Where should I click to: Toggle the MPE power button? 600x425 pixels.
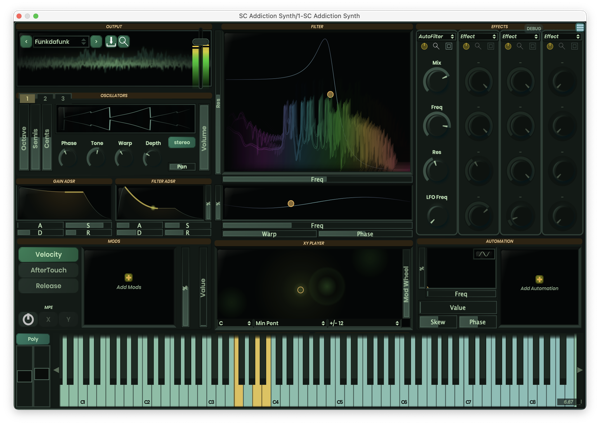28,319
